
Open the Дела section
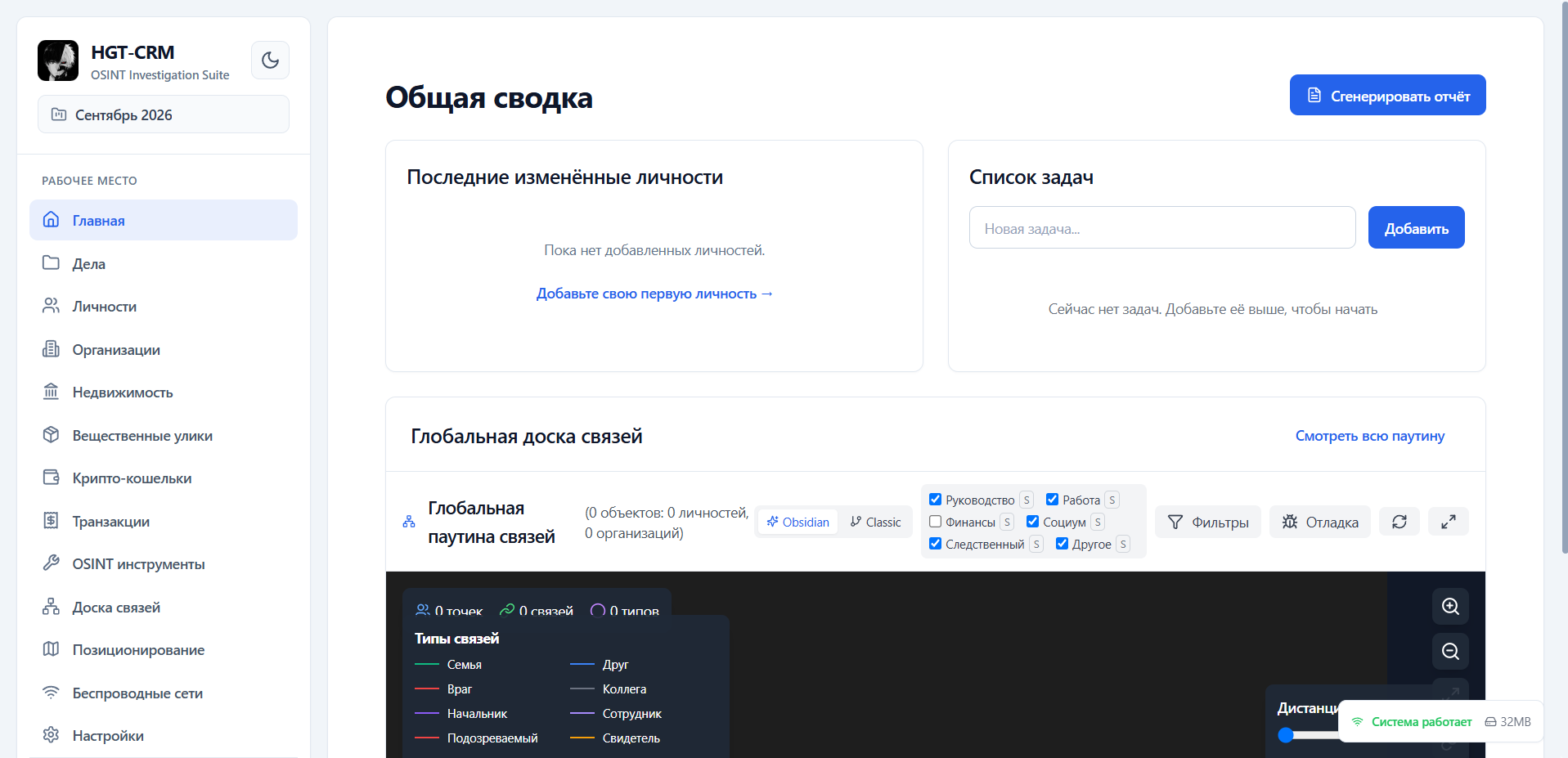pyautogui.click(x=164, y=263)
